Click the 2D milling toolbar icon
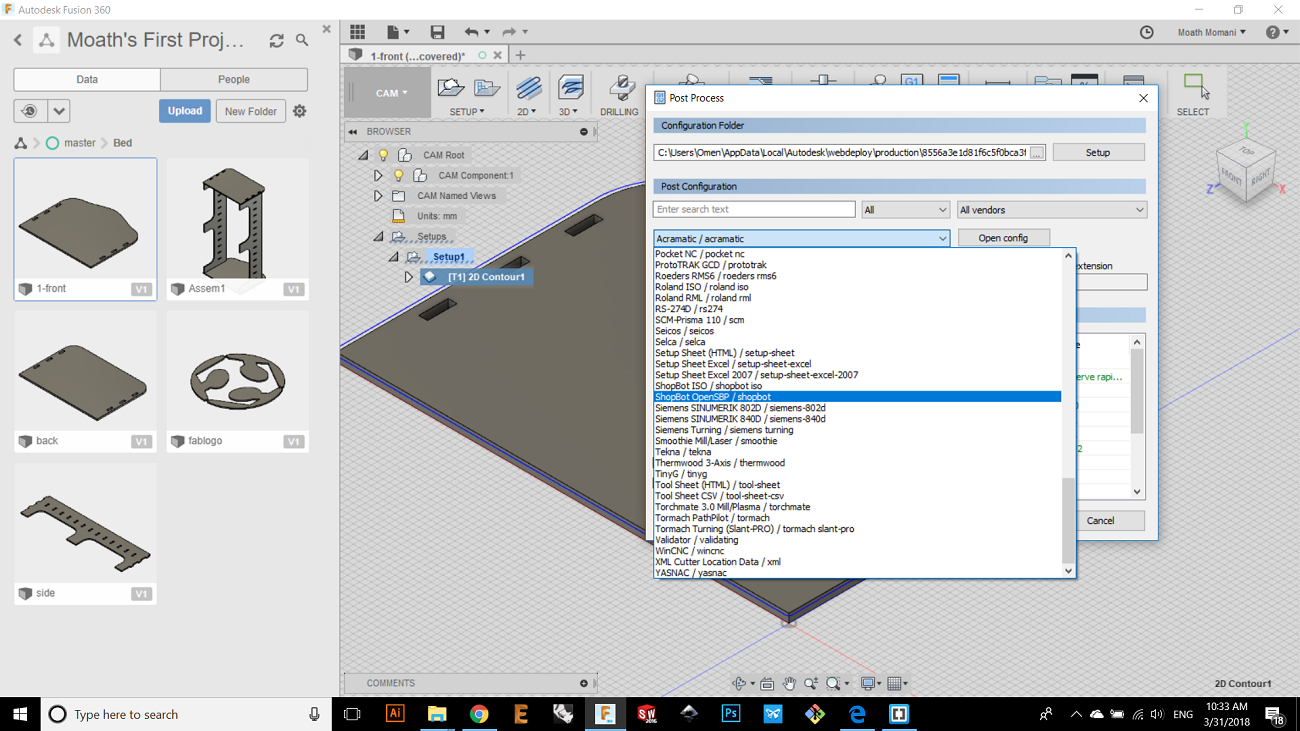Viewport: 1300px width, 731px height. 528,88
